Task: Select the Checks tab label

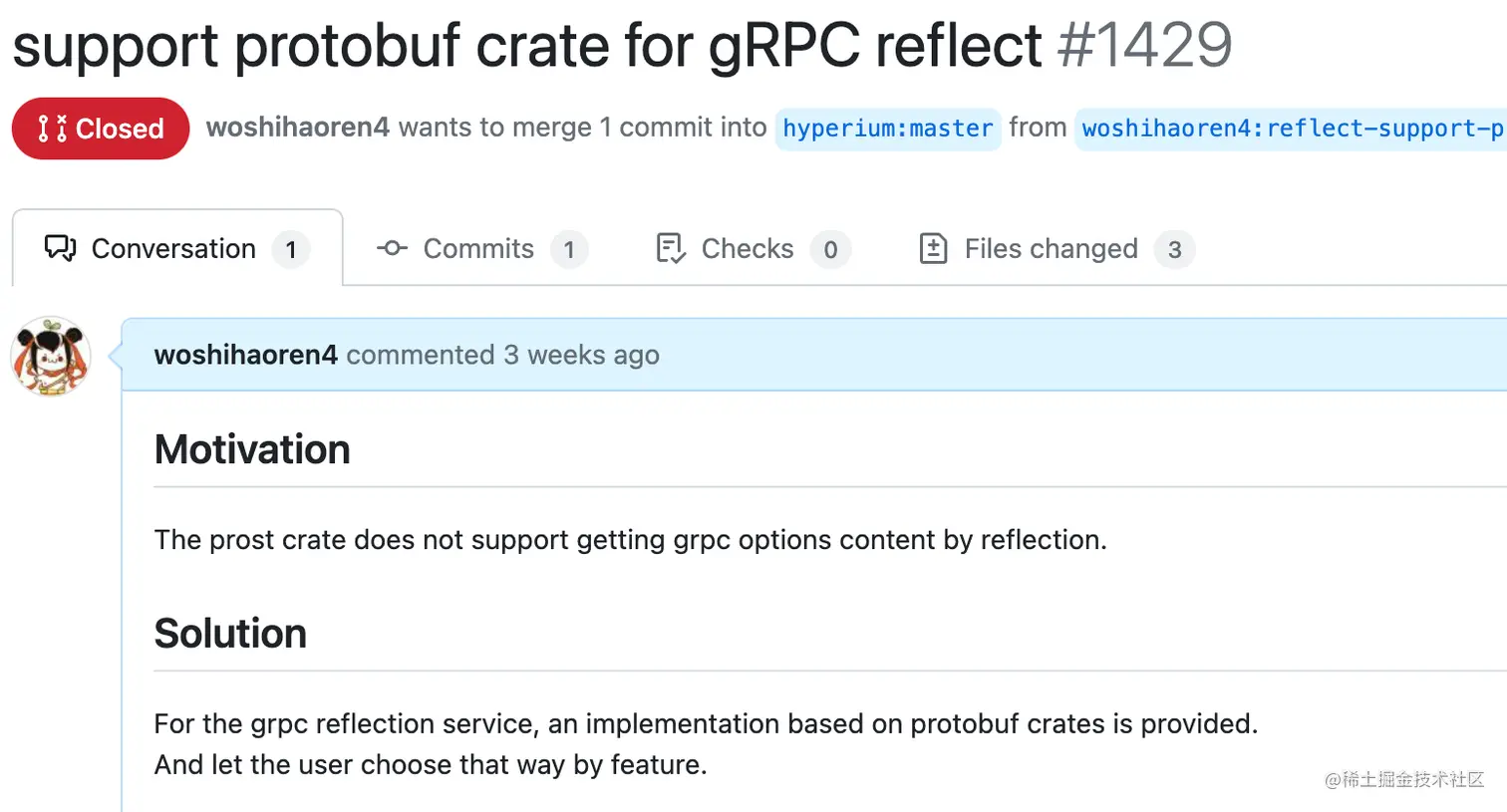Action: pos(748,248)
